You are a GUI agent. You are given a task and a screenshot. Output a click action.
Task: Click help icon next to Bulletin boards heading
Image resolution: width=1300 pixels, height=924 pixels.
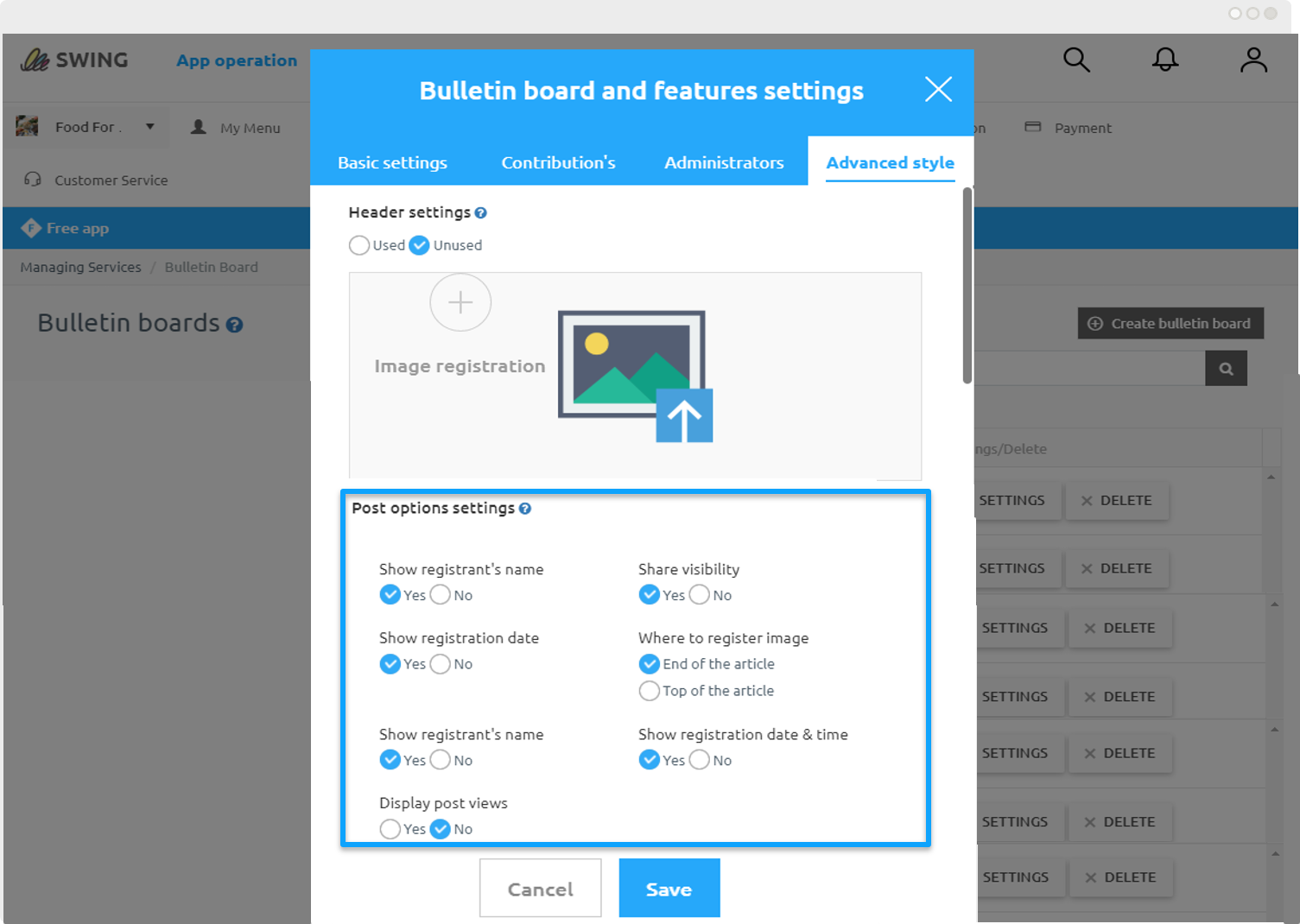pyautogui.click(x=234, y=325)
